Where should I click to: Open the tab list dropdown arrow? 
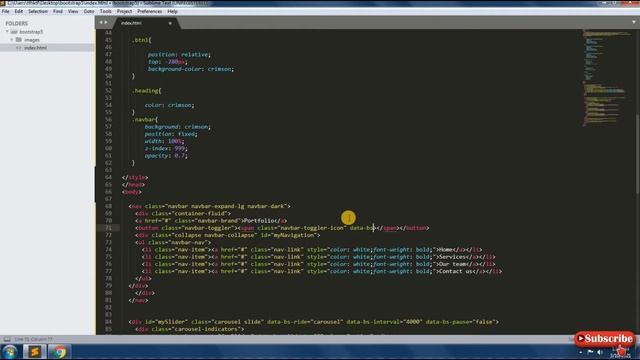pyautogui.click(x=633, y=22)
